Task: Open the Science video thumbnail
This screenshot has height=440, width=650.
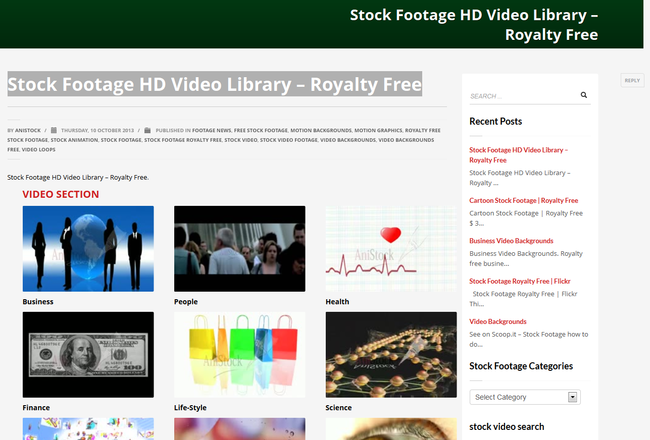Action: click(390, 355)
